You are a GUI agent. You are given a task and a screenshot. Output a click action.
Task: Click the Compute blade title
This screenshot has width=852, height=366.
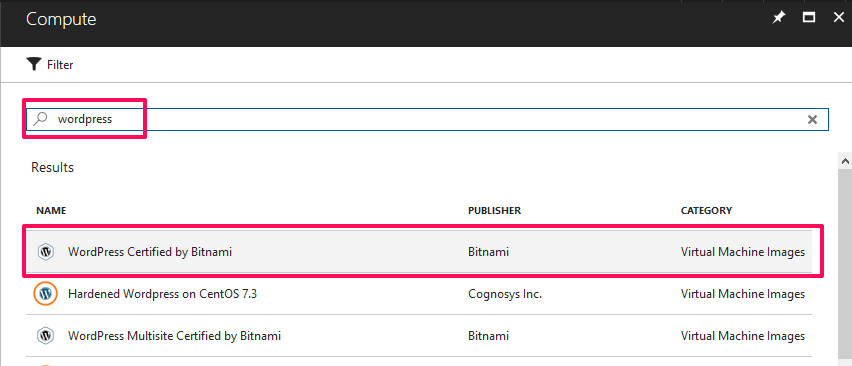[61, 19]
